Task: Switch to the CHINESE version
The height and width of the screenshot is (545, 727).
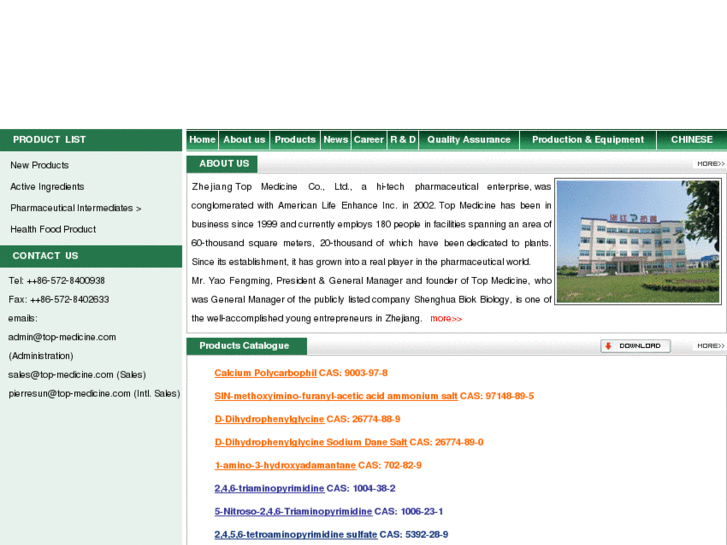Action: coord(692,140)
